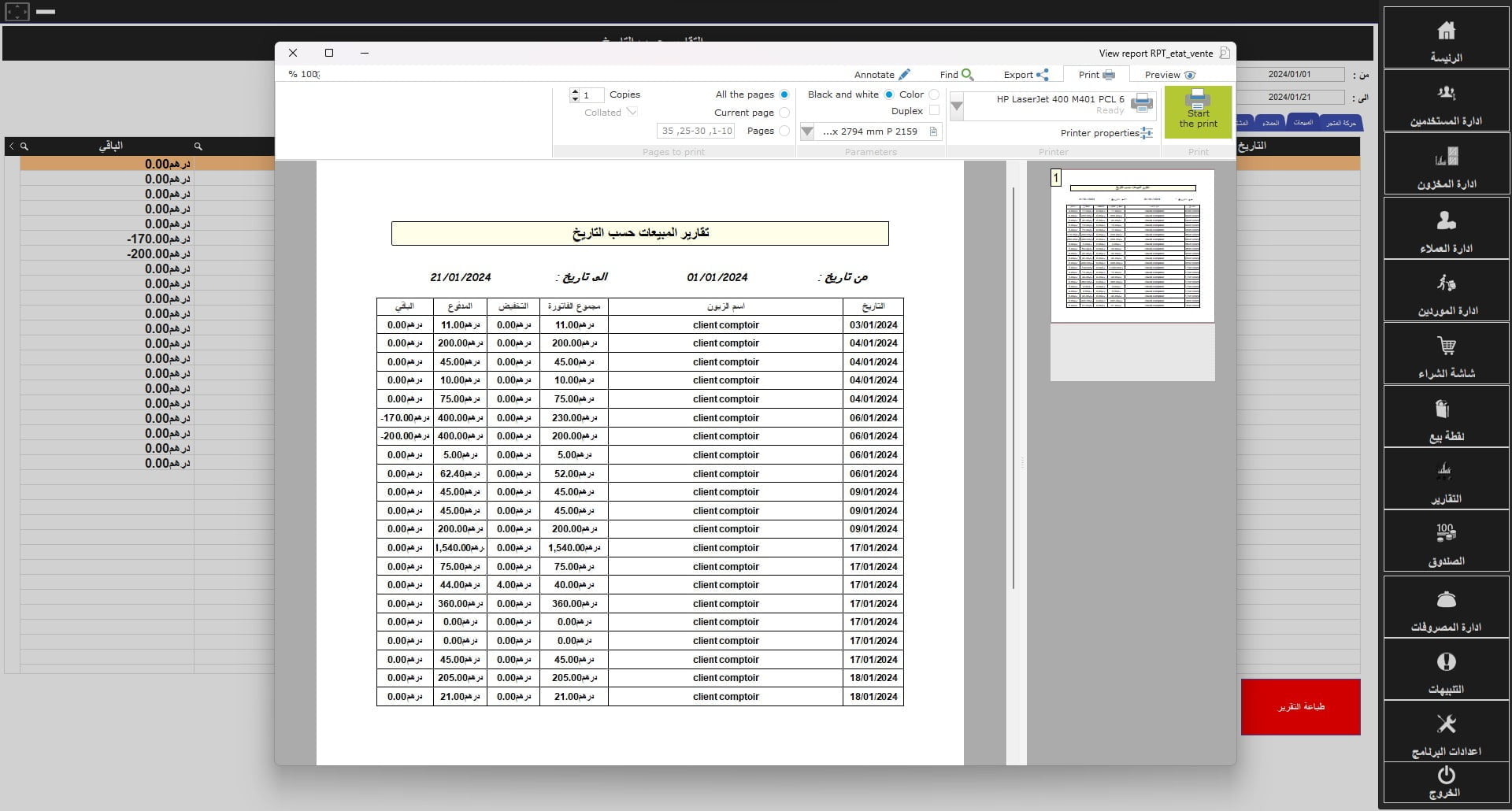
Task: Click the magnifier icon left of الباقي header
Action: point(24,146)
